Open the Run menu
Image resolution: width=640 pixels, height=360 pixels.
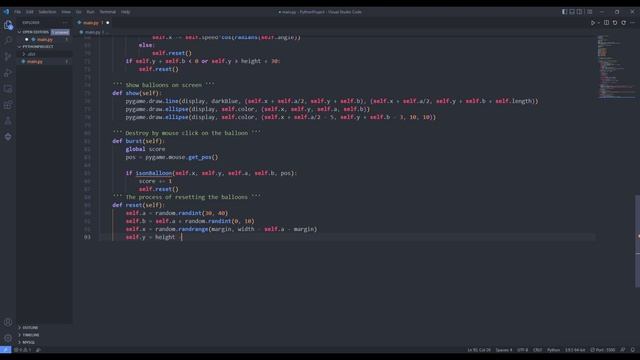(x=90, y=12)
